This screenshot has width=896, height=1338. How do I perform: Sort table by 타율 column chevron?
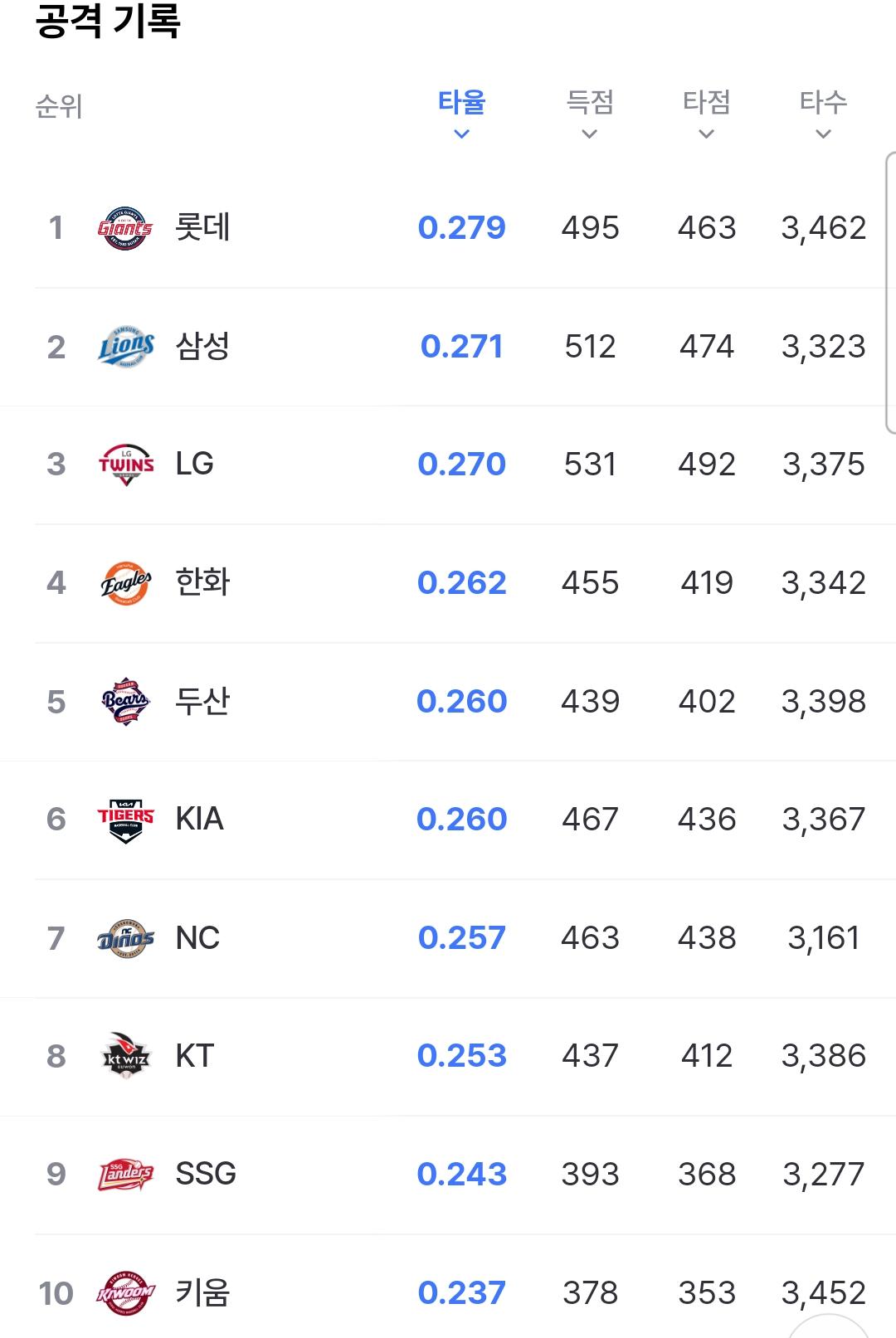pyautogui.click(x=462, y=134)
